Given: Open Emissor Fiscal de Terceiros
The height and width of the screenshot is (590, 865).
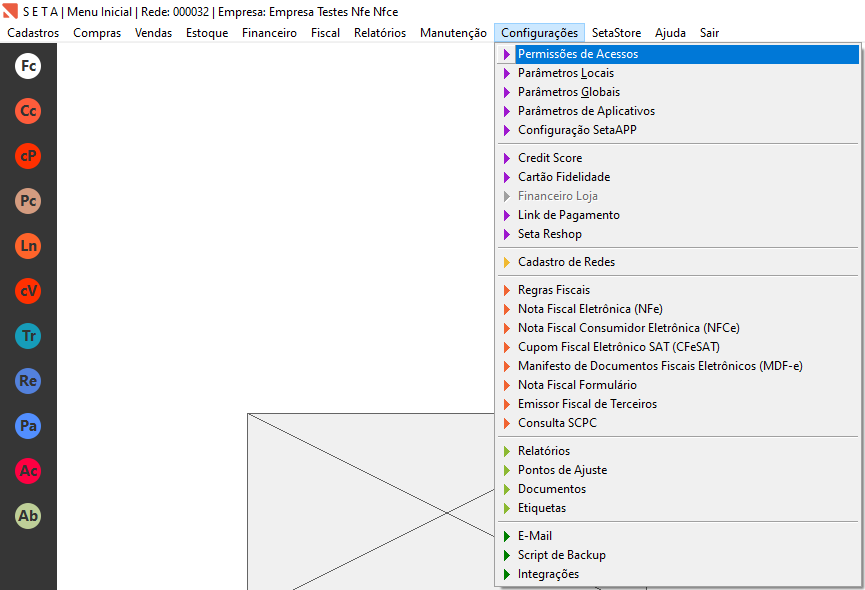Looking at the screenshot, I should pos(679,404).
